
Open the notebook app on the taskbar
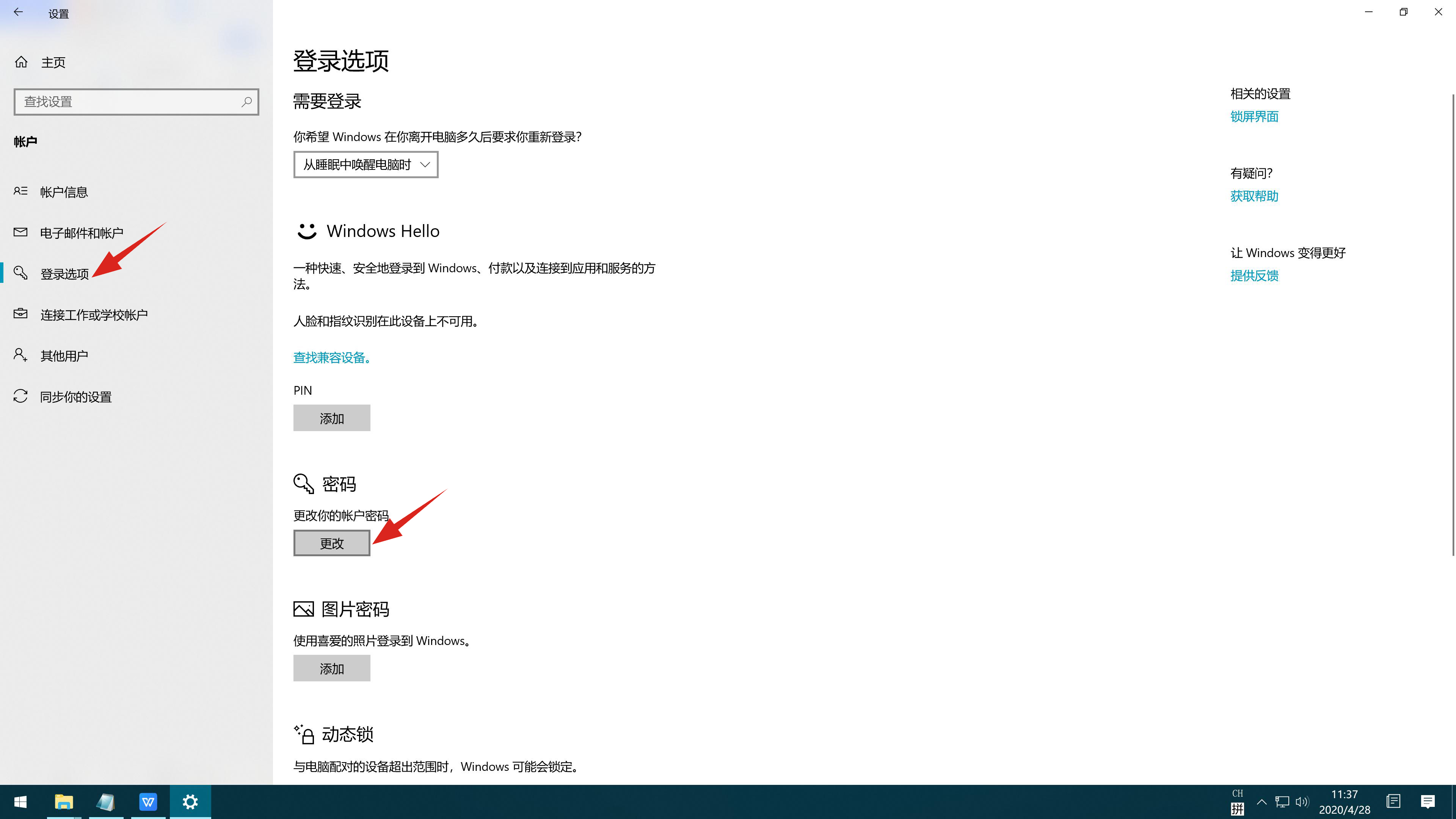point(106,802)
